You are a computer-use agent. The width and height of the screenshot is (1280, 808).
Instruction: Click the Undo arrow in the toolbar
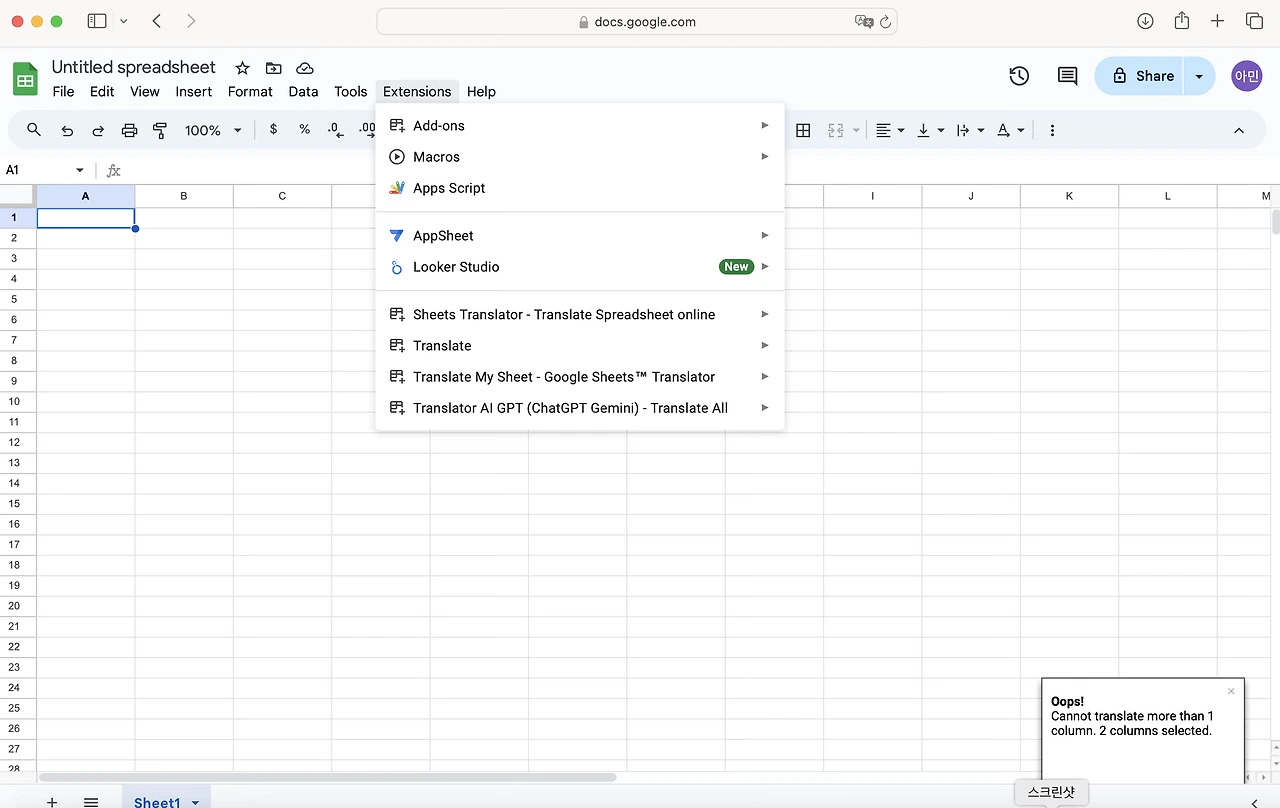coord(67,130)
